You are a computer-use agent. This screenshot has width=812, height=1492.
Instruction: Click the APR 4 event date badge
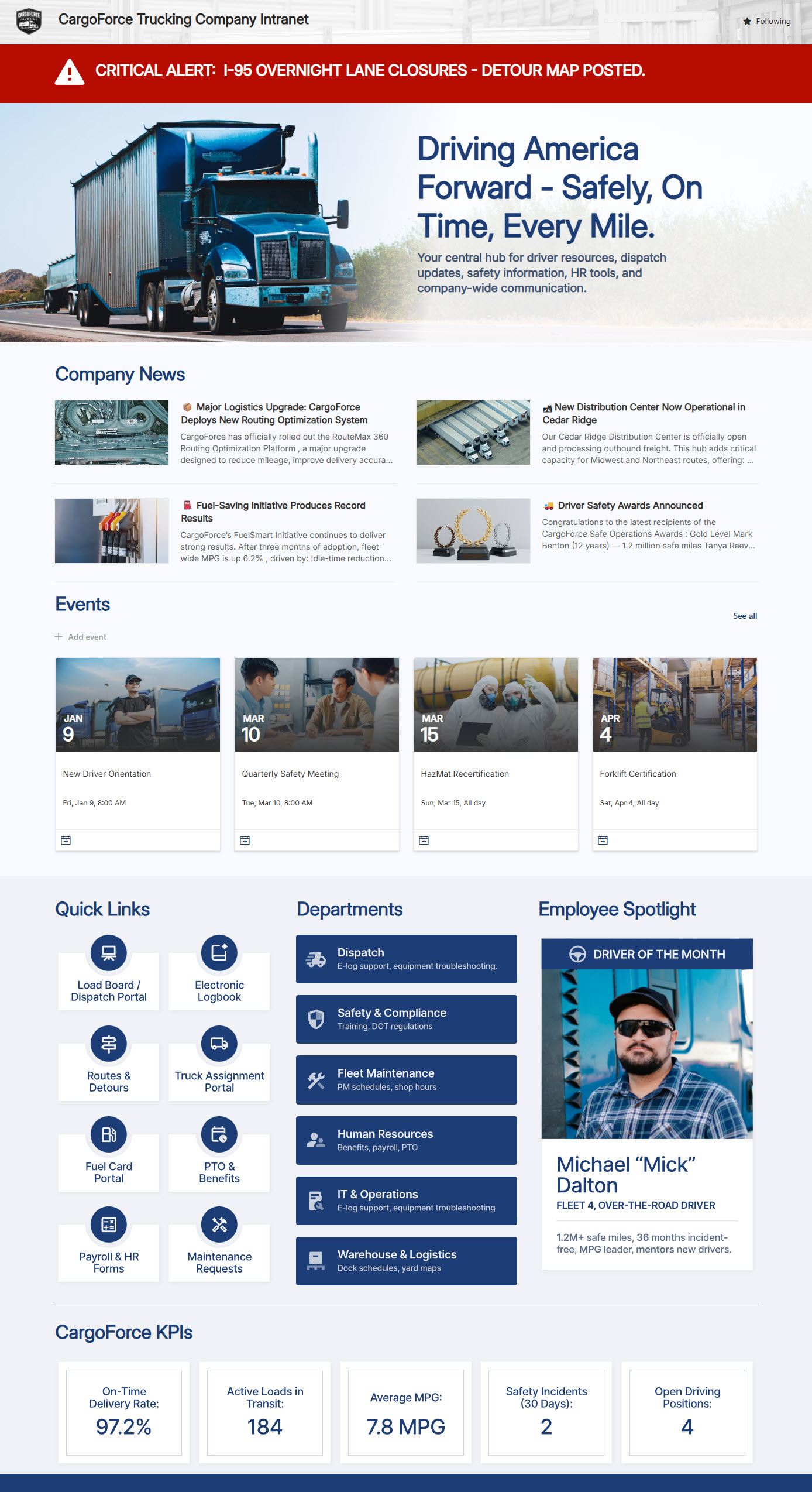[x=610, y=728]
